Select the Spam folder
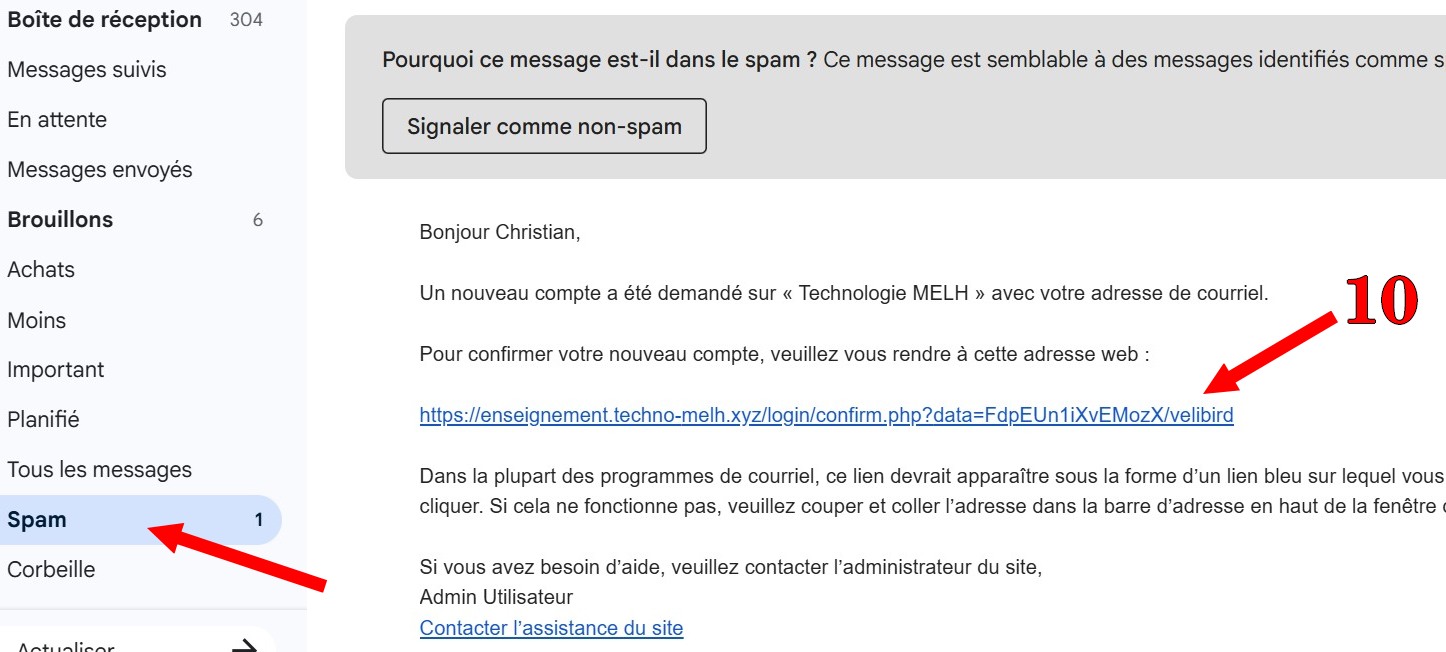1446x652 pixels. 37,520
